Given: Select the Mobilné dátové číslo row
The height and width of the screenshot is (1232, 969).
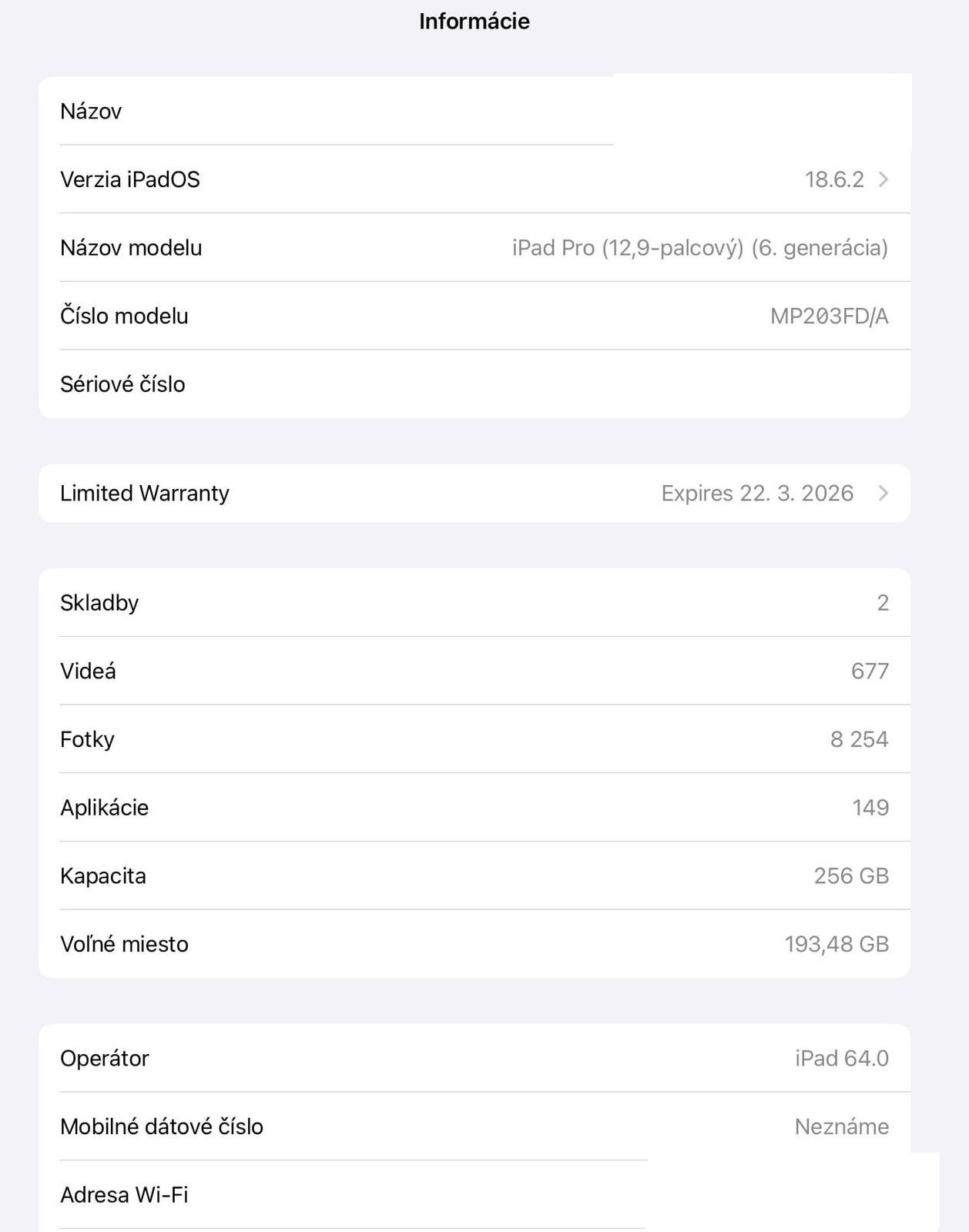Looking at the screenshot, I should (474, 1127).
